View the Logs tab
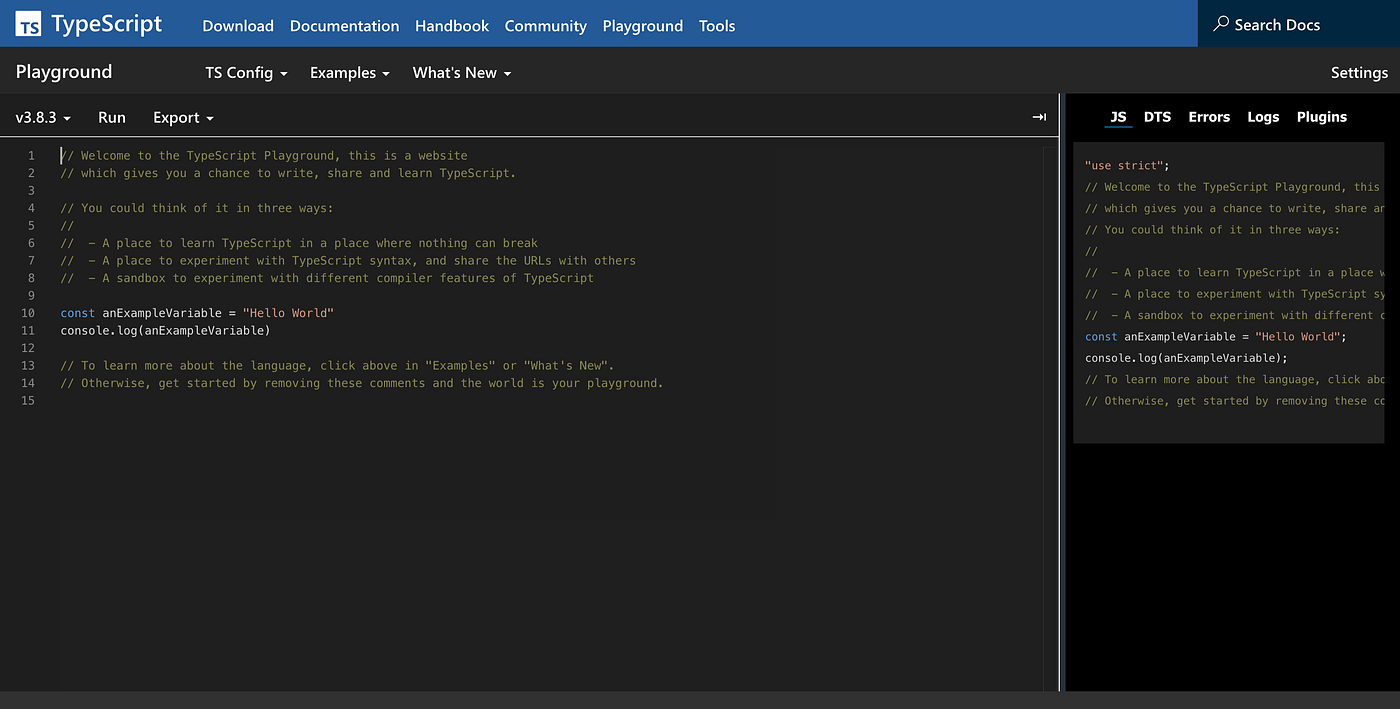This screenshot has height=709, width=1400. pyautogui.click(x=1263, y=117)
